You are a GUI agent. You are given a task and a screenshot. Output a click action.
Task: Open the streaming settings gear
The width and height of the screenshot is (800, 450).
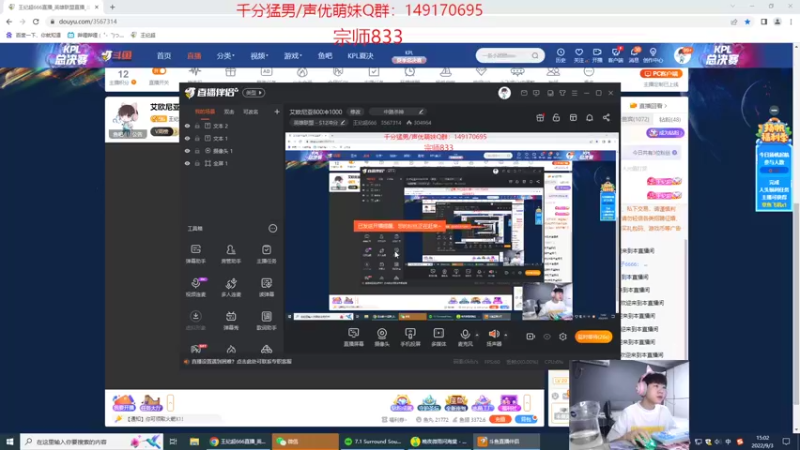pyautogui.click(x=563, y=337)
